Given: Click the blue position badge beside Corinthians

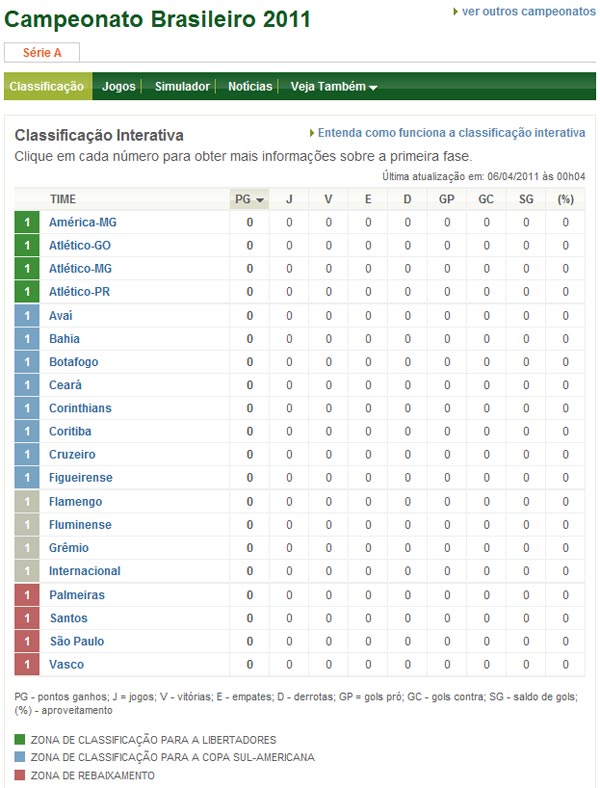Looking at the screenshot, I should (27, 408).
